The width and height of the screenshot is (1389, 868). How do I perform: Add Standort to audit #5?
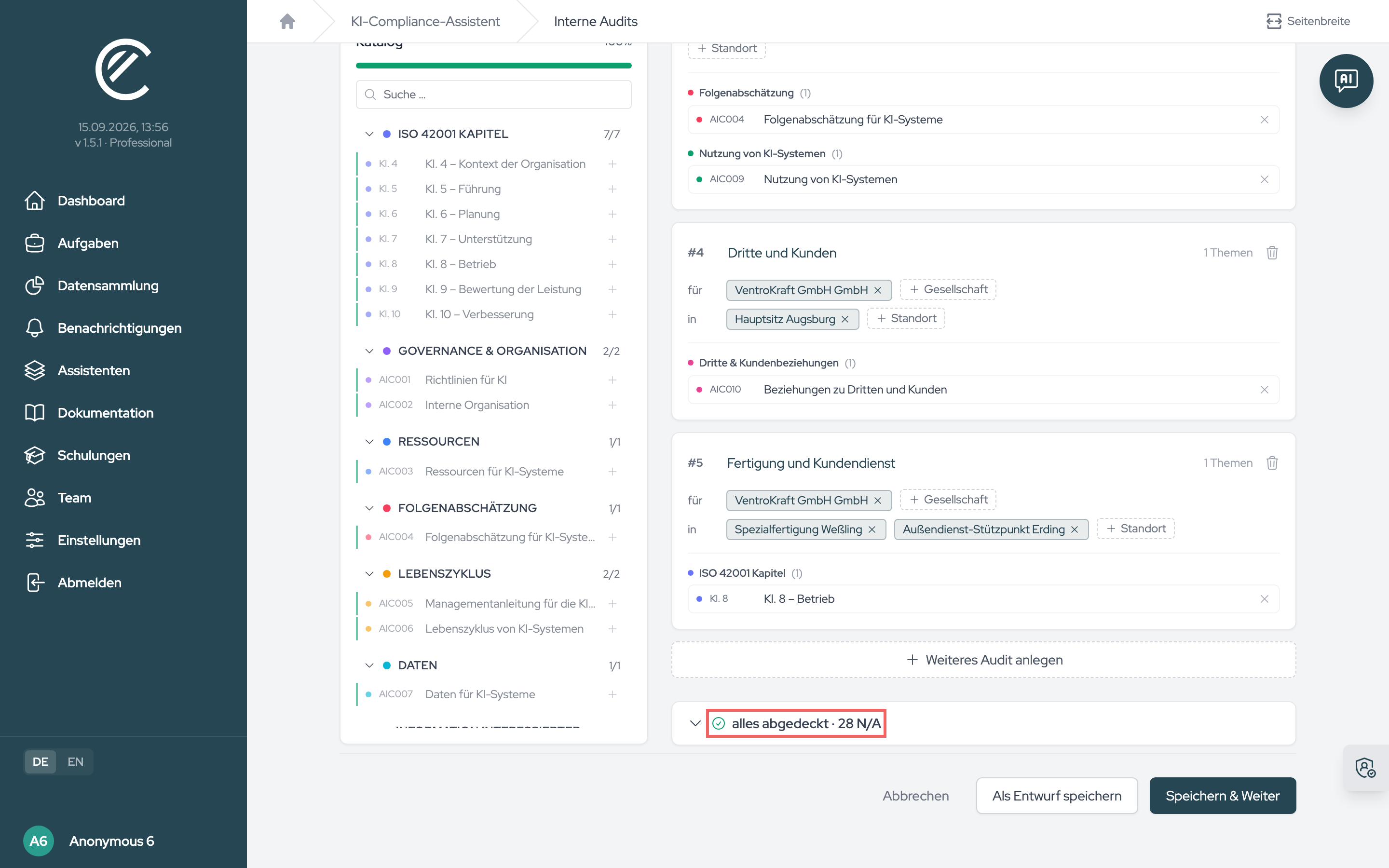coord(1135,529)
